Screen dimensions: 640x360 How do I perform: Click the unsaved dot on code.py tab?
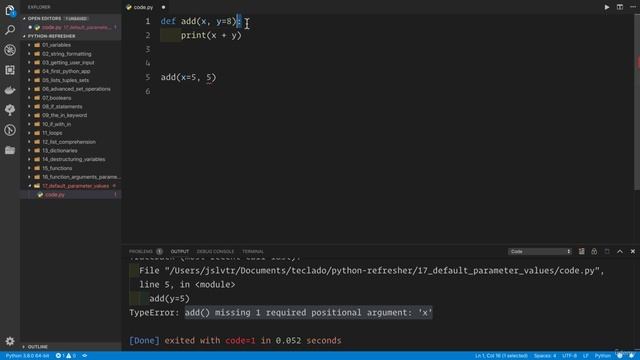tap(163, 7)
